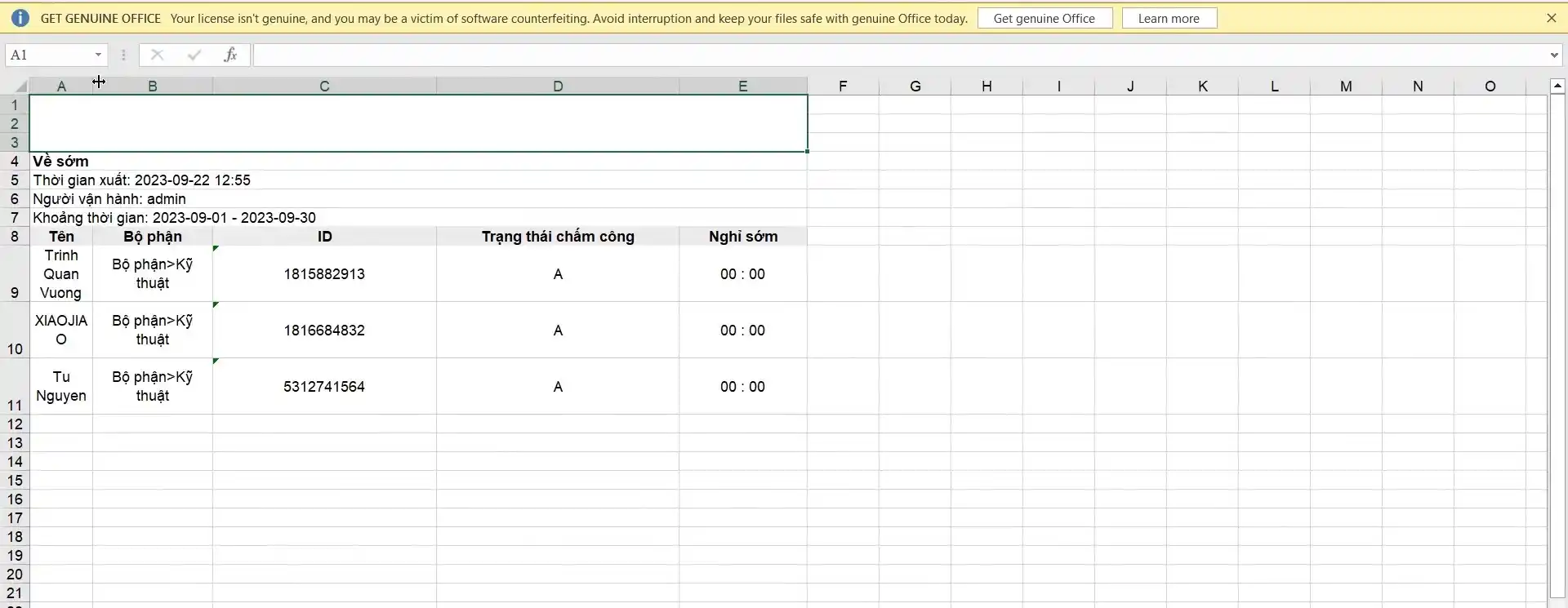Select column G header
Viewport: 1568px width, 608px height.
[x=915, y=86]
